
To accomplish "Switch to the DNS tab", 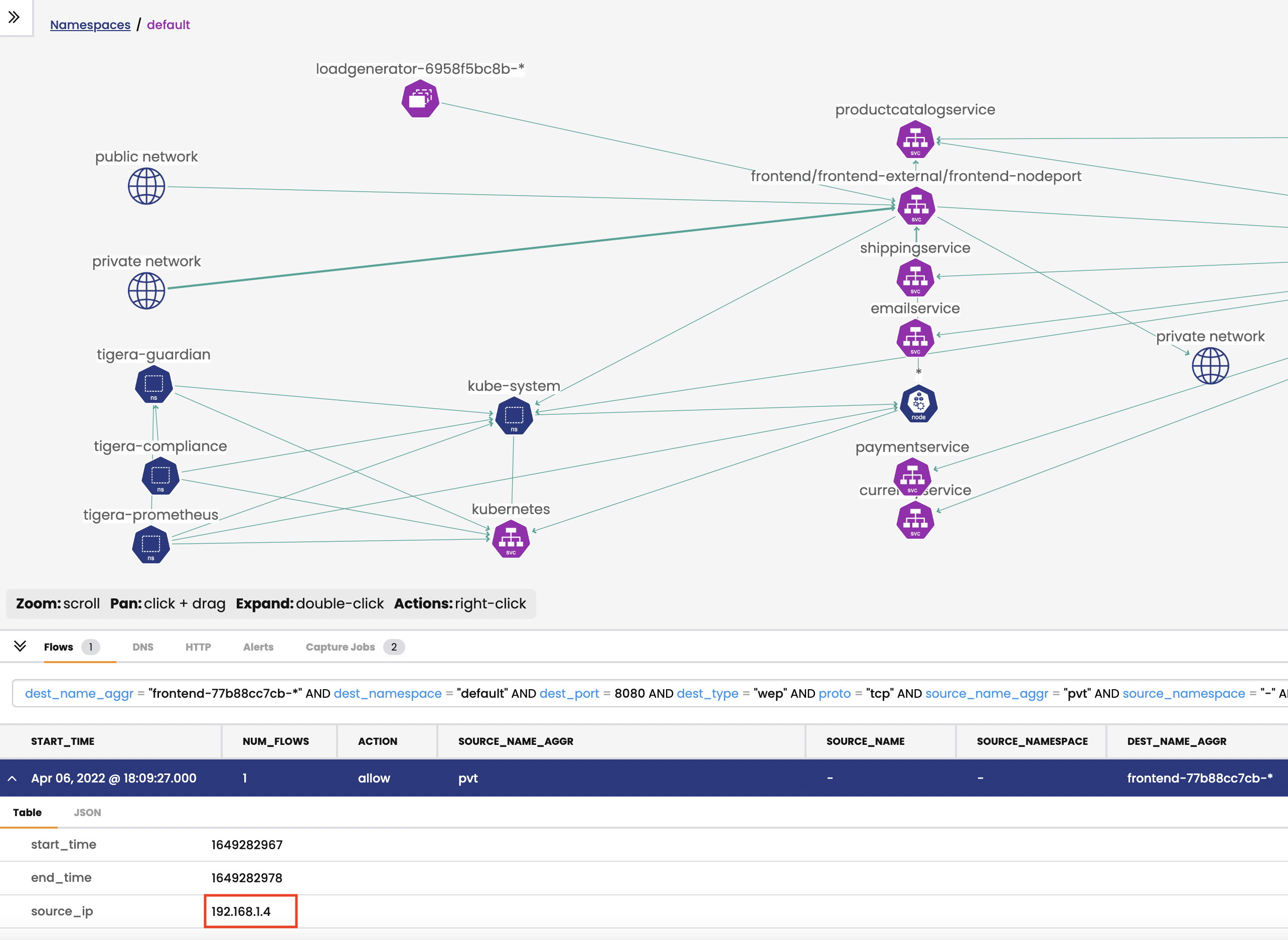I will coord(143,647).
